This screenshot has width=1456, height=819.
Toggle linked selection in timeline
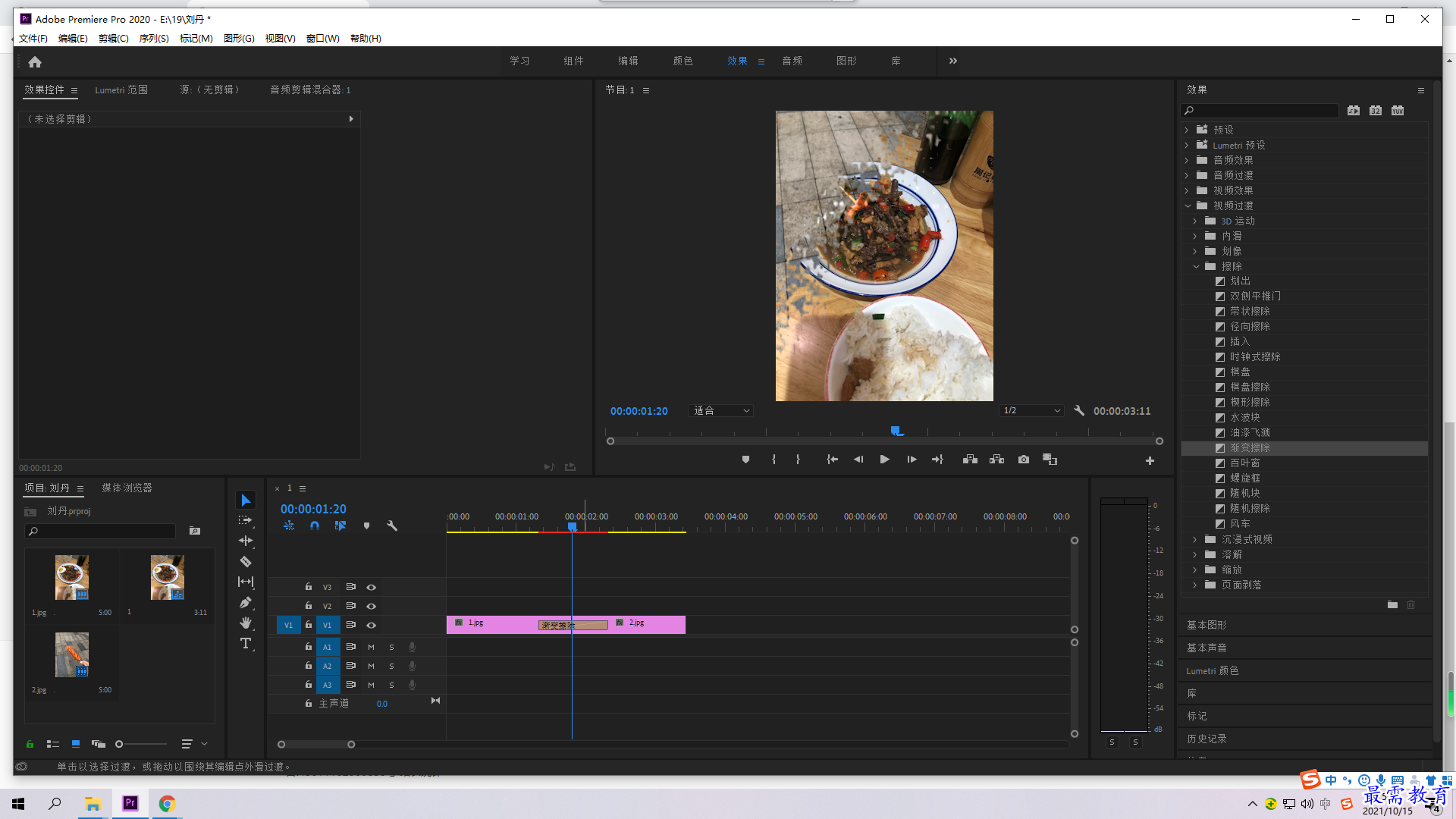pyautogui.click(x=340, y=526)
